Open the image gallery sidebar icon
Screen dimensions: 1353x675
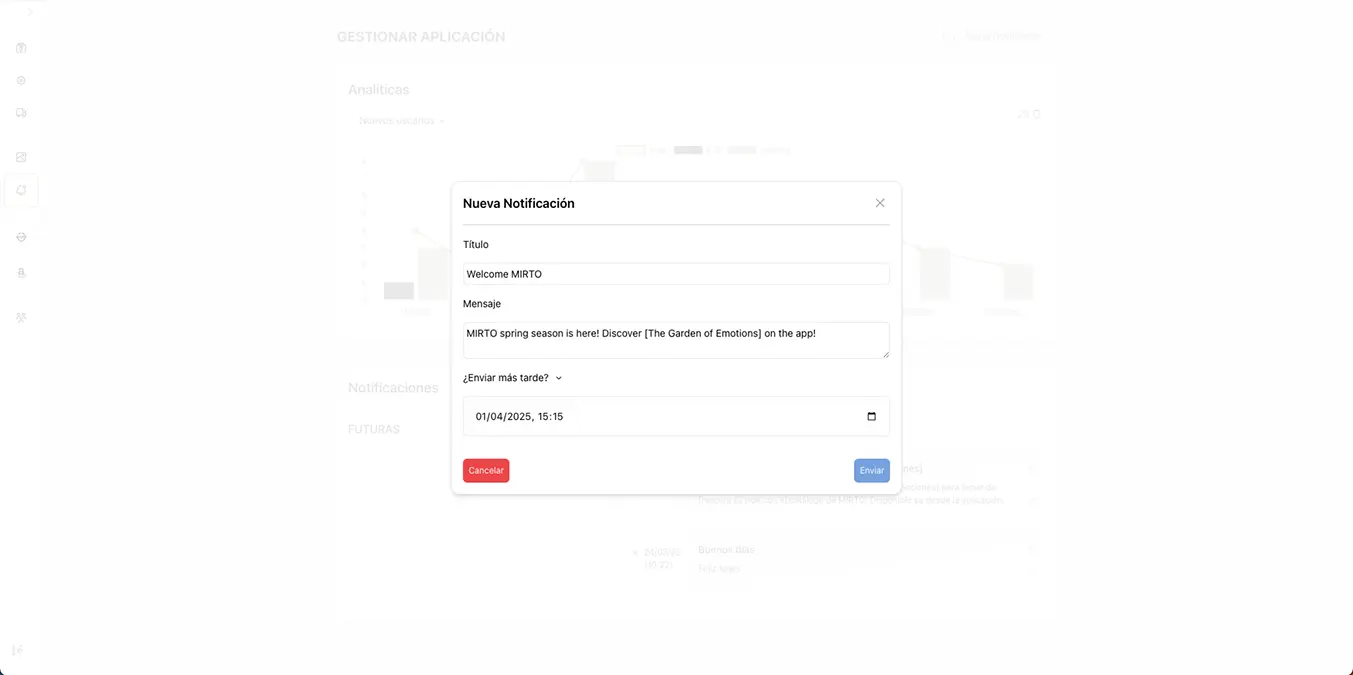21,157
